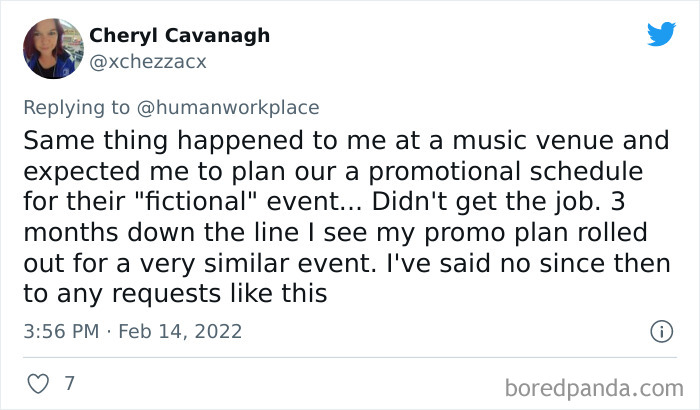Image resolution: width=700 pixels, height=410 pixels.
Task: Open Cheryl Cavanagh's profile picture
Action: [52, 49]
